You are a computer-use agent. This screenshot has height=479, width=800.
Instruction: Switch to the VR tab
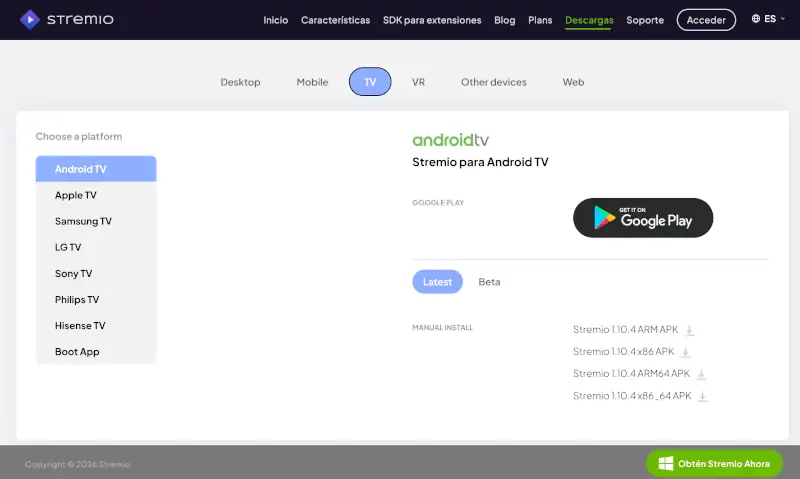tap(418, 82)
